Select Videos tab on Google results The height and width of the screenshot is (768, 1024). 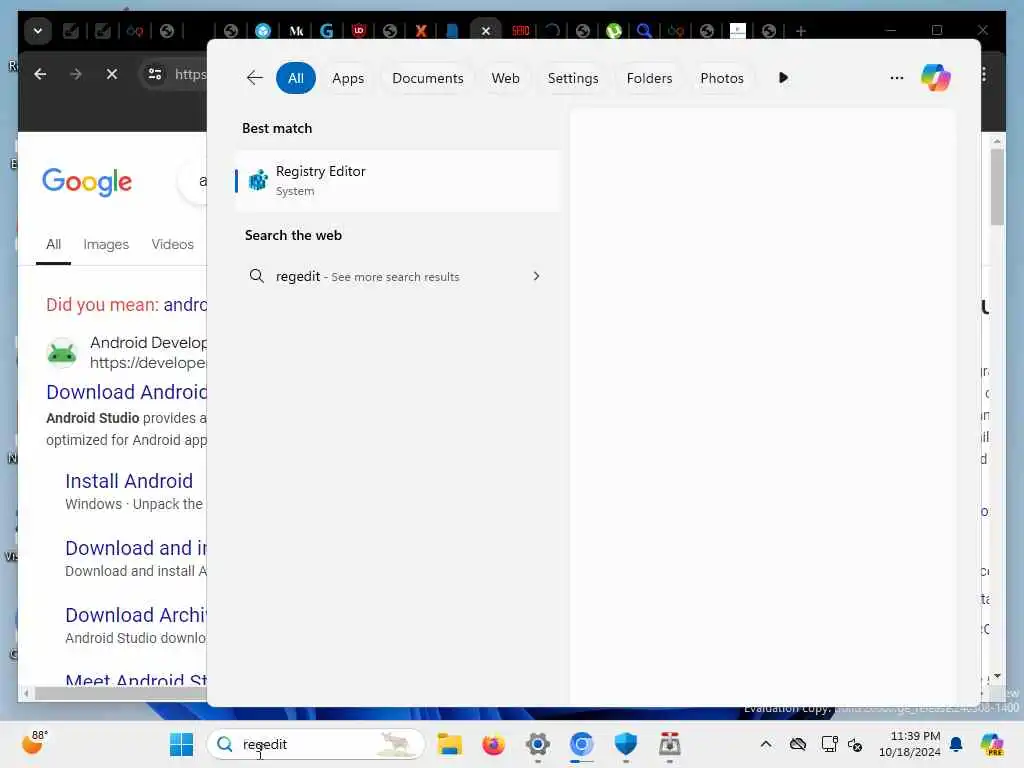click(172, 244)
